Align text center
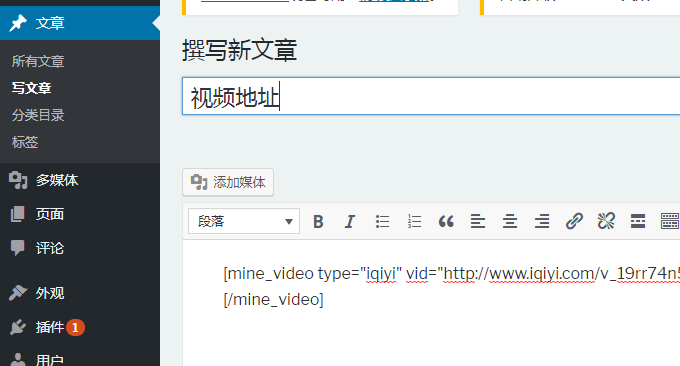Screen dimensions: 680x366 tap(510, 222)
